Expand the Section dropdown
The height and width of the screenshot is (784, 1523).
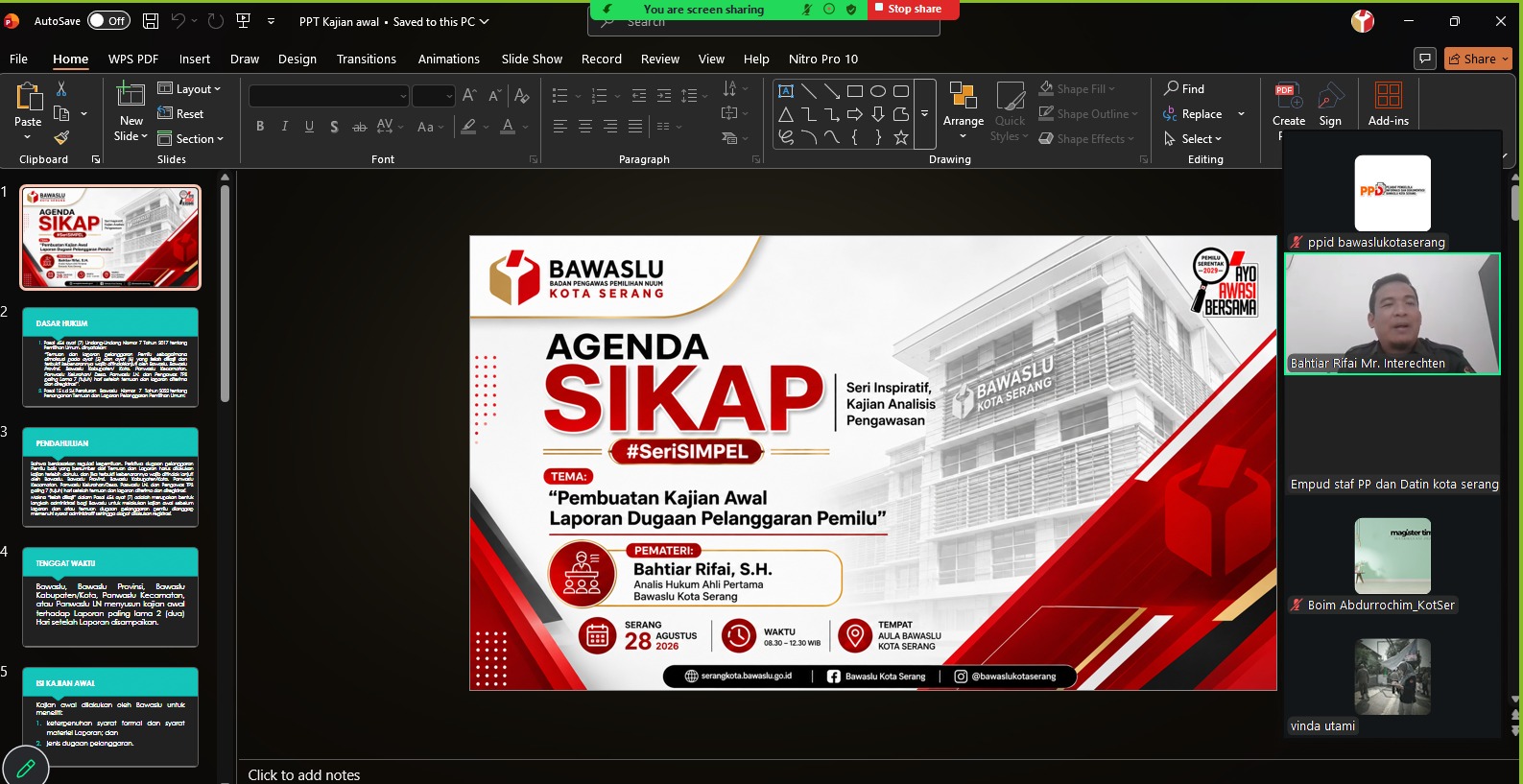pyautogui.click(x=190, y=138)
